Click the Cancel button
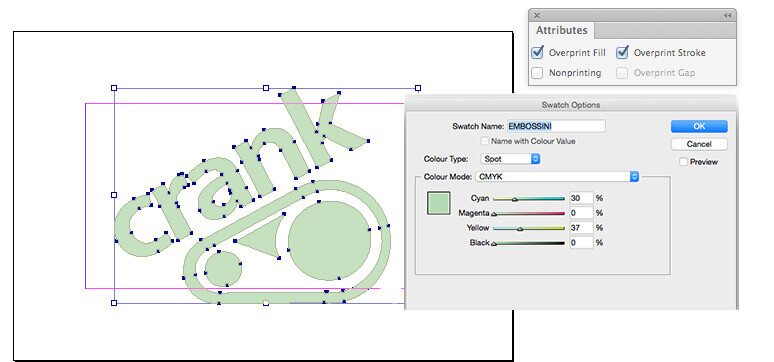Screen dimensions: 774x362 (699, 144)
